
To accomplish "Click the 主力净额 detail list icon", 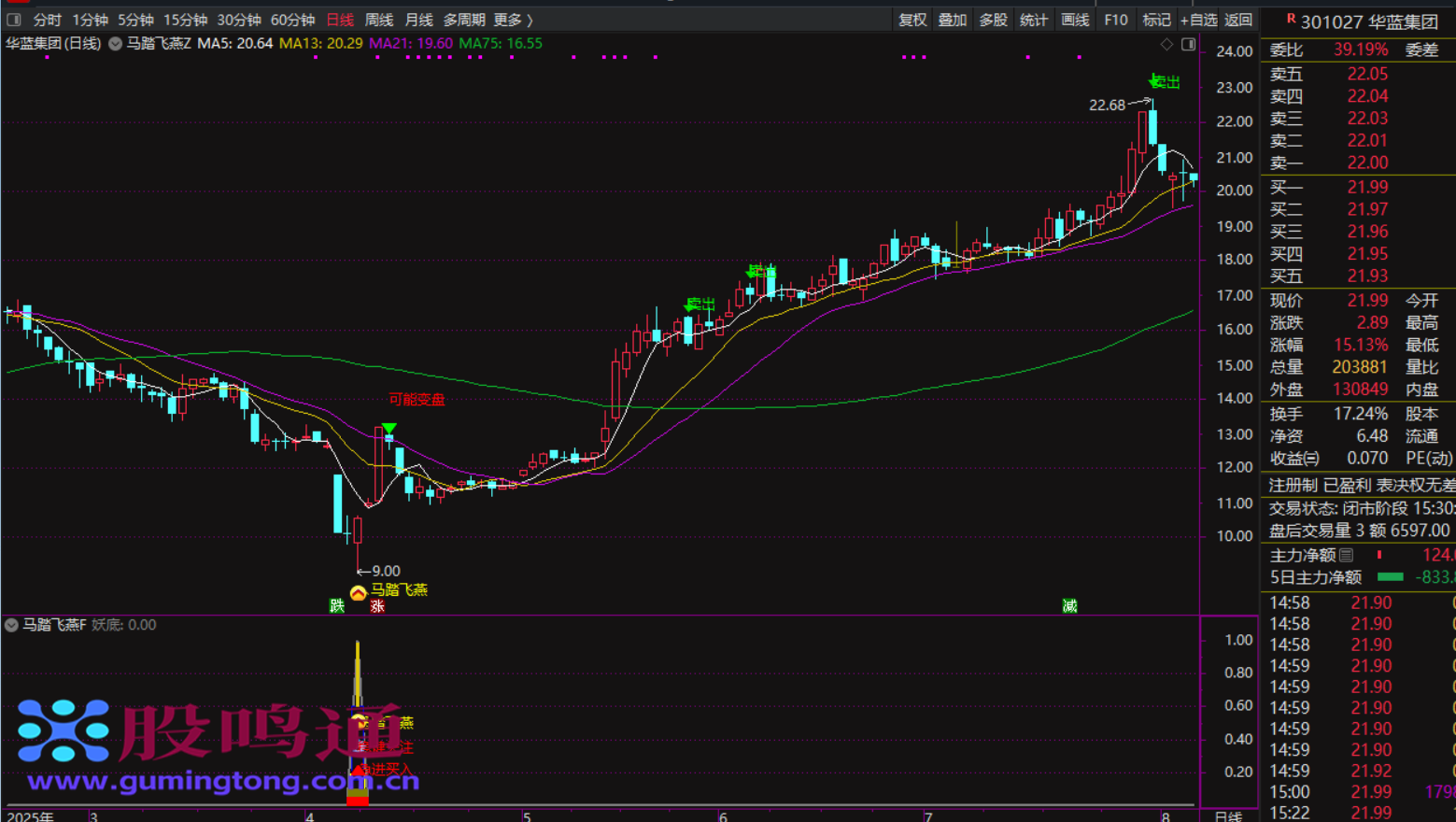I will pos(1346,555).
